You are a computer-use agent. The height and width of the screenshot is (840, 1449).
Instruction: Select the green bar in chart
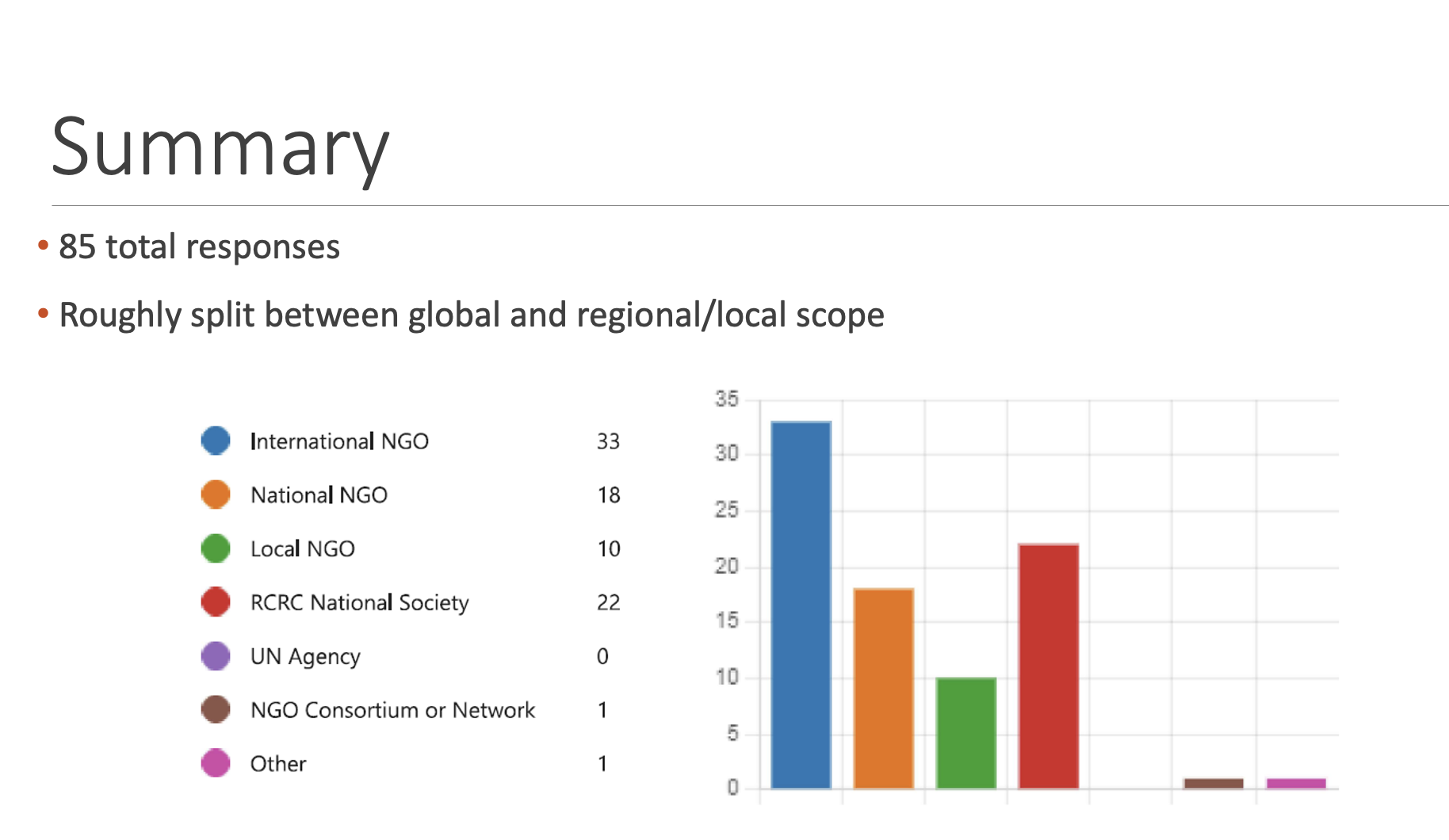tap(965, 733)
